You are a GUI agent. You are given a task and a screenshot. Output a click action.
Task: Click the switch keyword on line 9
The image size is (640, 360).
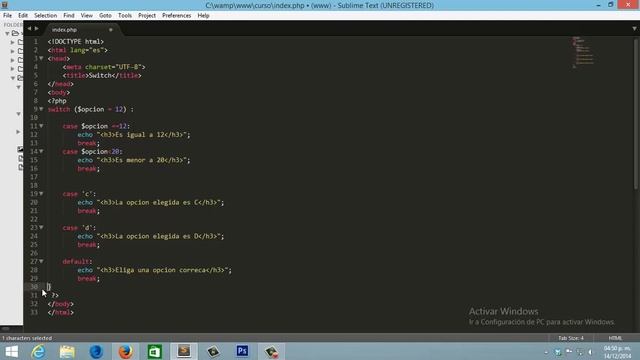click(59, 109)
